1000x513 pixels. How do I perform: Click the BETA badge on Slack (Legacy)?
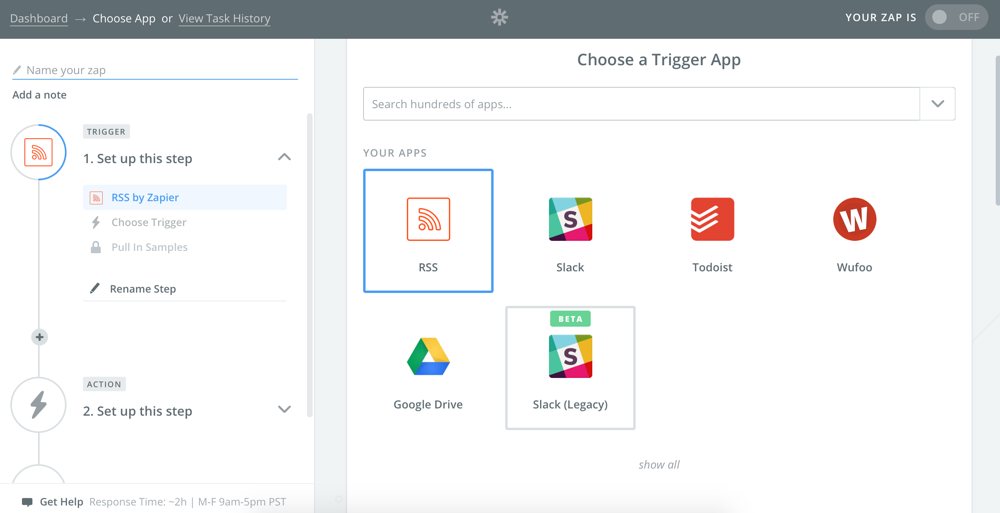point(570,318)
